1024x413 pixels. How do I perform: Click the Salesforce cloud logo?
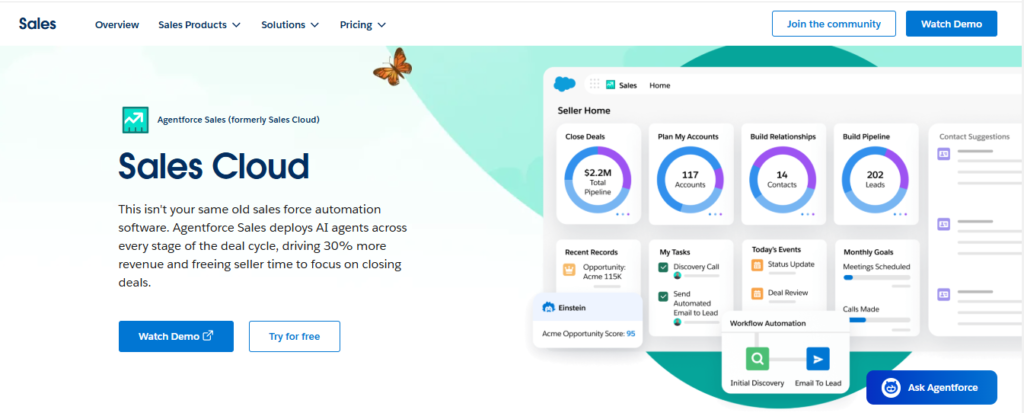click(565, 84)
